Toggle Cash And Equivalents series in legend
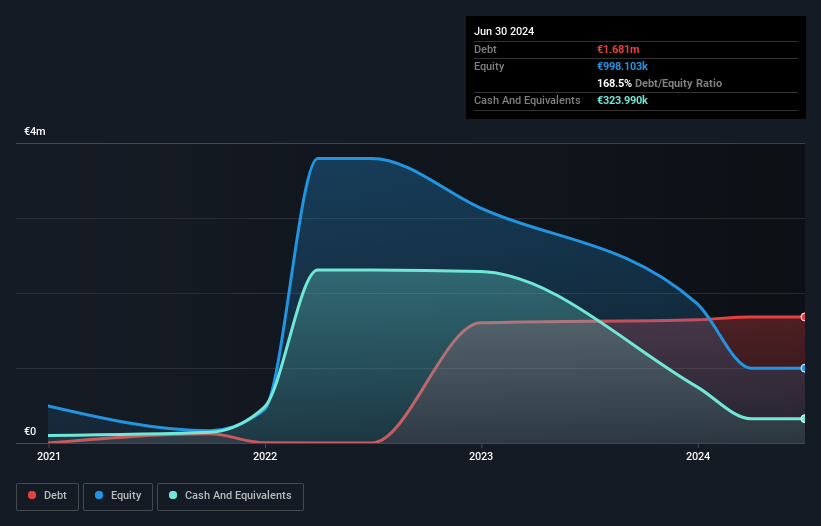Screen dimensions: 821x526 [230, 496]
